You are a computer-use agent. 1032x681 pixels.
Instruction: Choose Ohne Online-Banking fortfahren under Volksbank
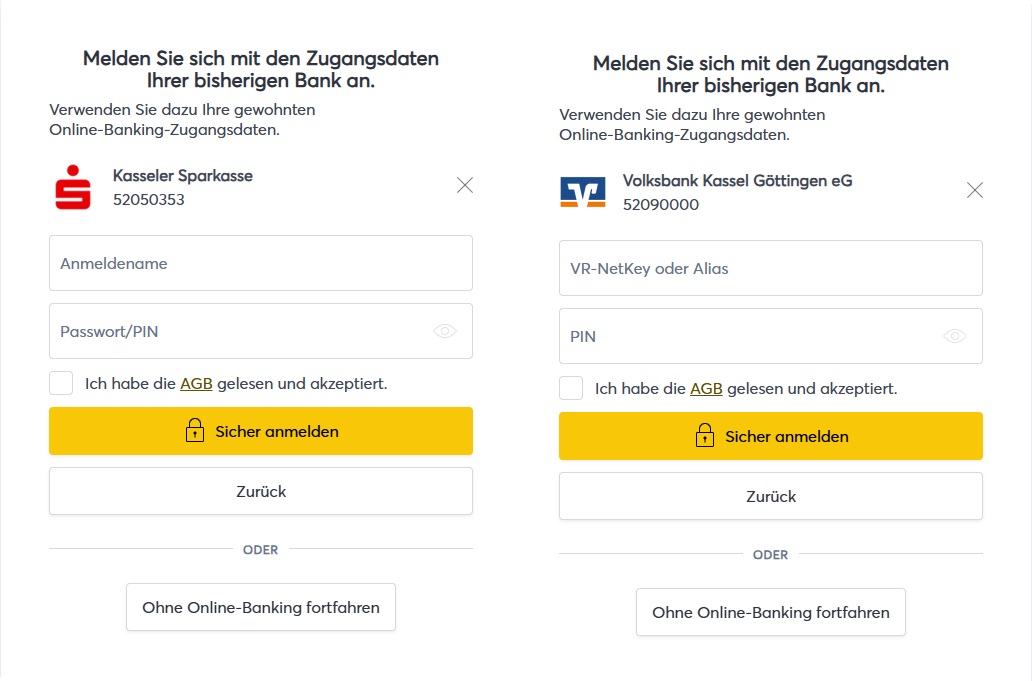point(770,612)
